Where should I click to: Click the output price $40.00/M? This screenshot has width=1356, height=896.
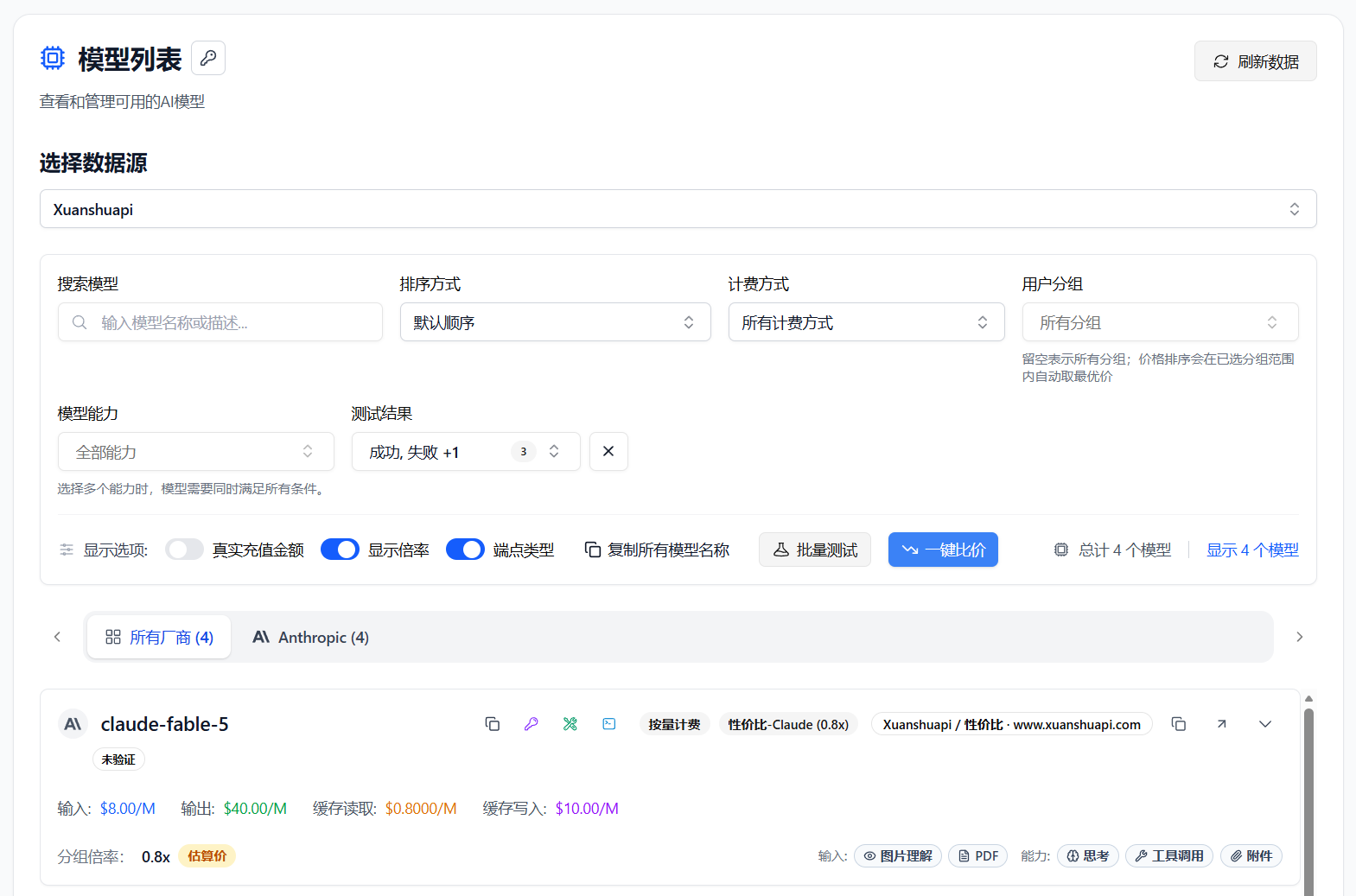[x=255, y=809]
